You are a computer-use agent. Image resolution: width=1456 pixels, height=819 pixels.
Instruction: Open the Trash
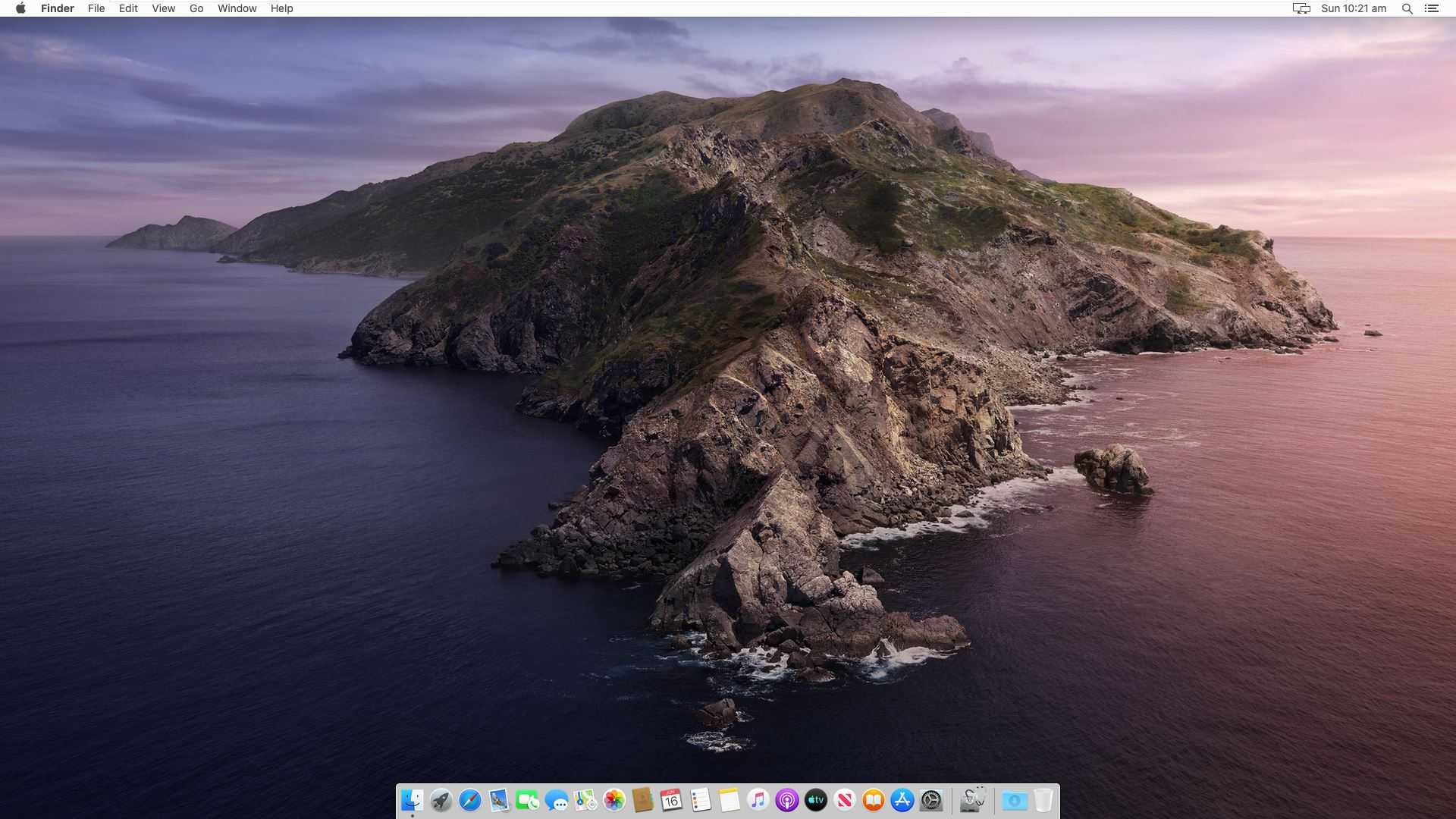pos(1043,800)
